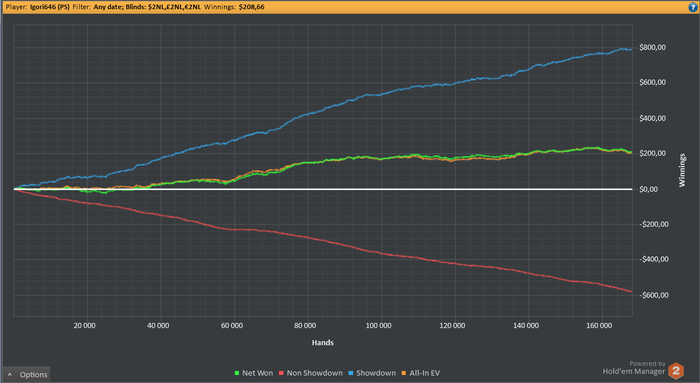Click the -$600,00 y-axis label
Image resolution: width=700 pixels, height=383 pixels.
(654, 295)
